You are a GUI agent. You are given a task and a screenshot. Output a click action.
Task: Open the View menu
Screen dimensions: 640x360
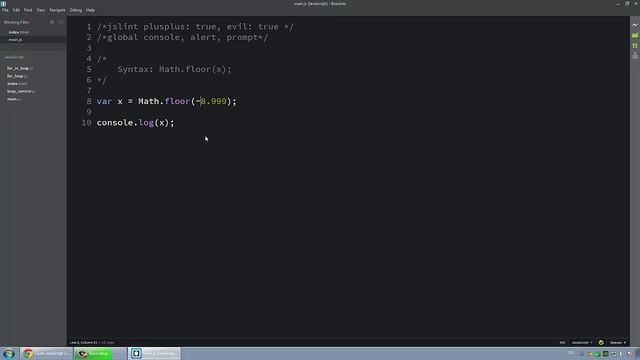point(40,10)
